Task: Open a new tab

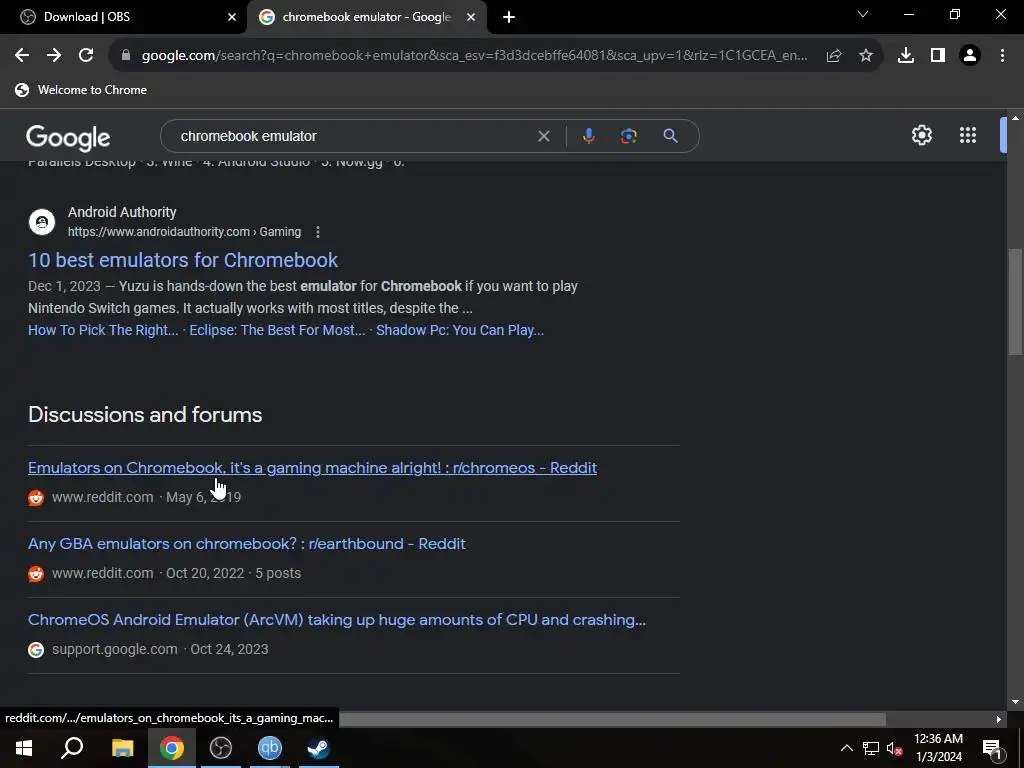Action: [x=509, y=17]
